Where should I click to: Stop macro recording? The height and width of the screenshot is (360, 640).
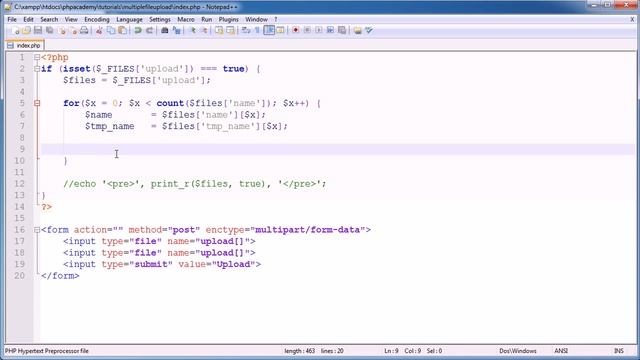[307, 30]
